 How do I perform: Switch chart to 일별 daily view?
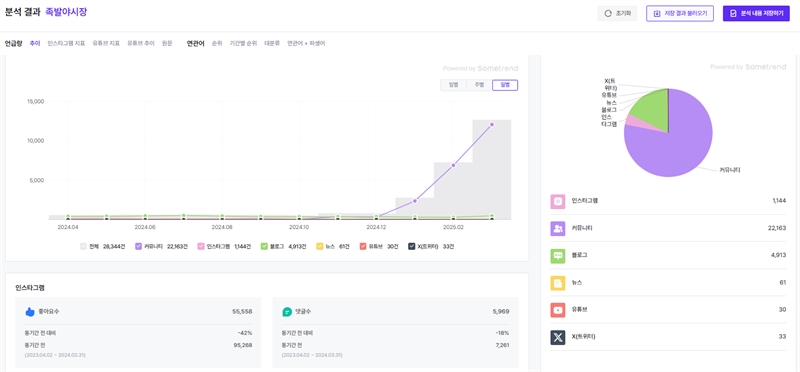[x=454, y=85]
